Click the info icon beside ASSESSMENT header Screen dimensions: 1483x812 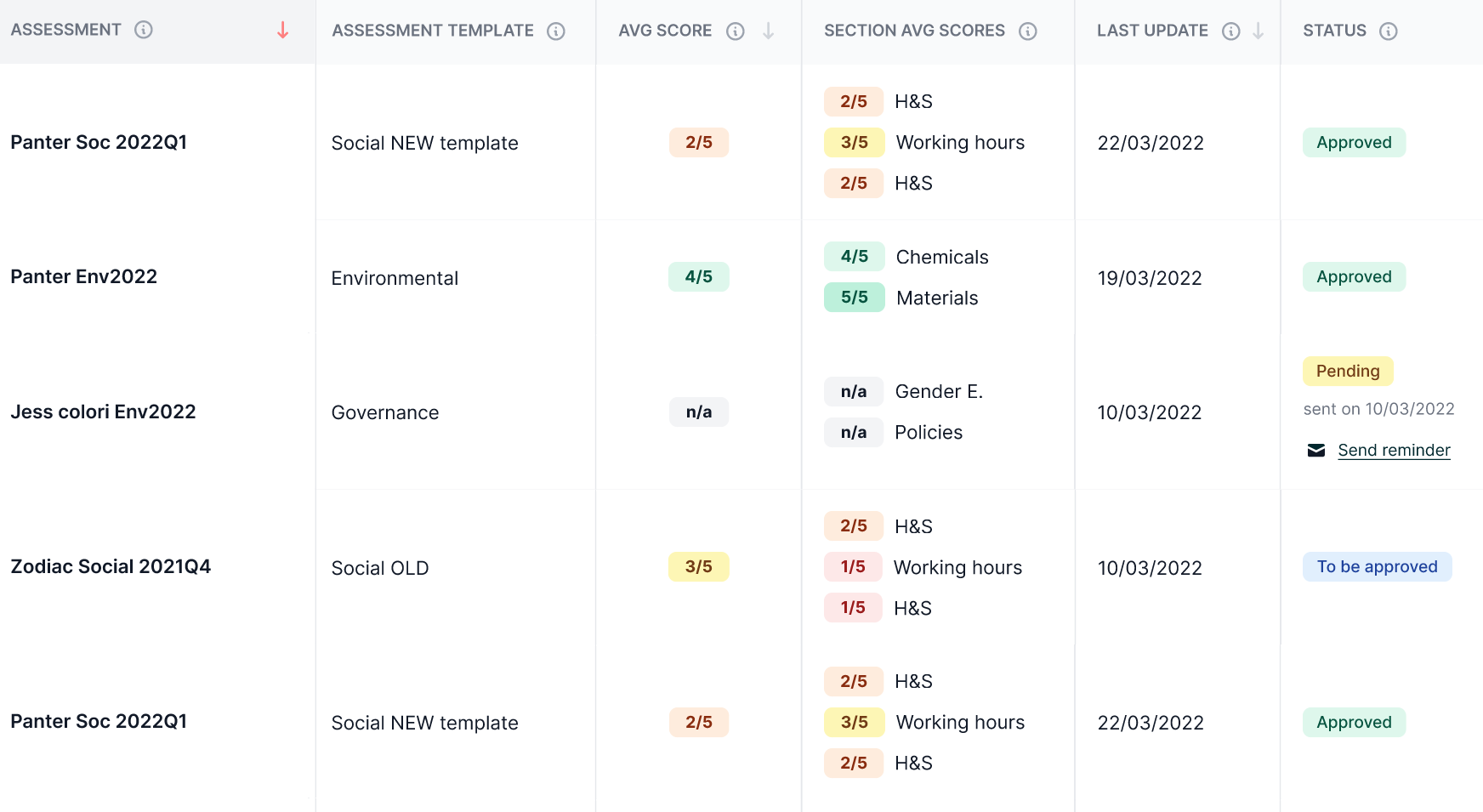144,30
